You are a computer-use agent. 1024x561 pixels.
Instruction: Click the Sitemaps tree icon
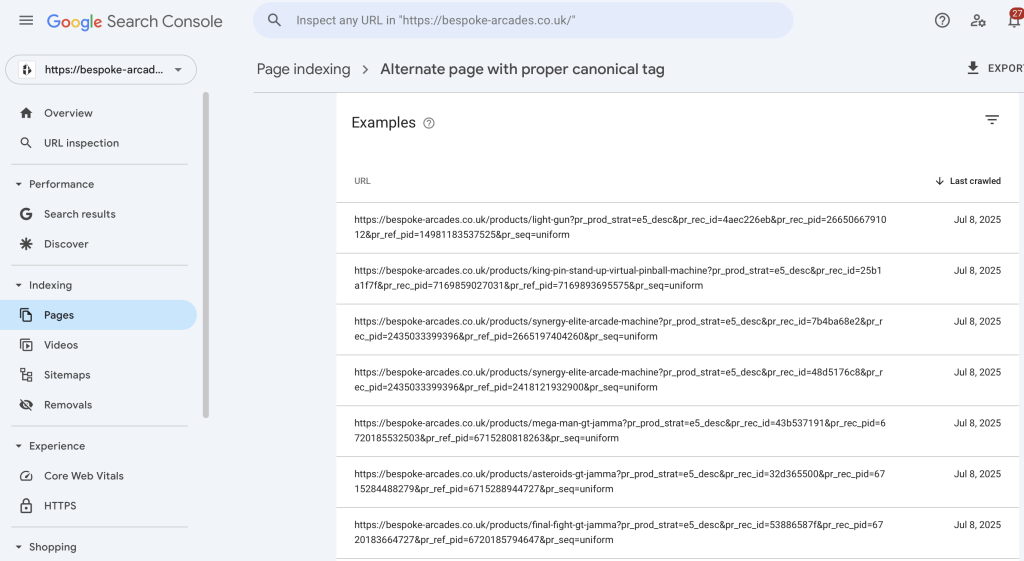point(26,375)
